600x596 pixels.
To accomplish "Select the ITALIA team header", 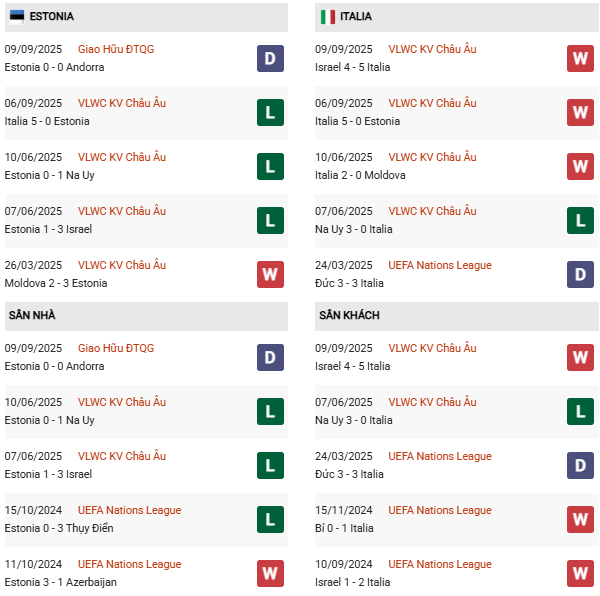I will click(355, 17).
